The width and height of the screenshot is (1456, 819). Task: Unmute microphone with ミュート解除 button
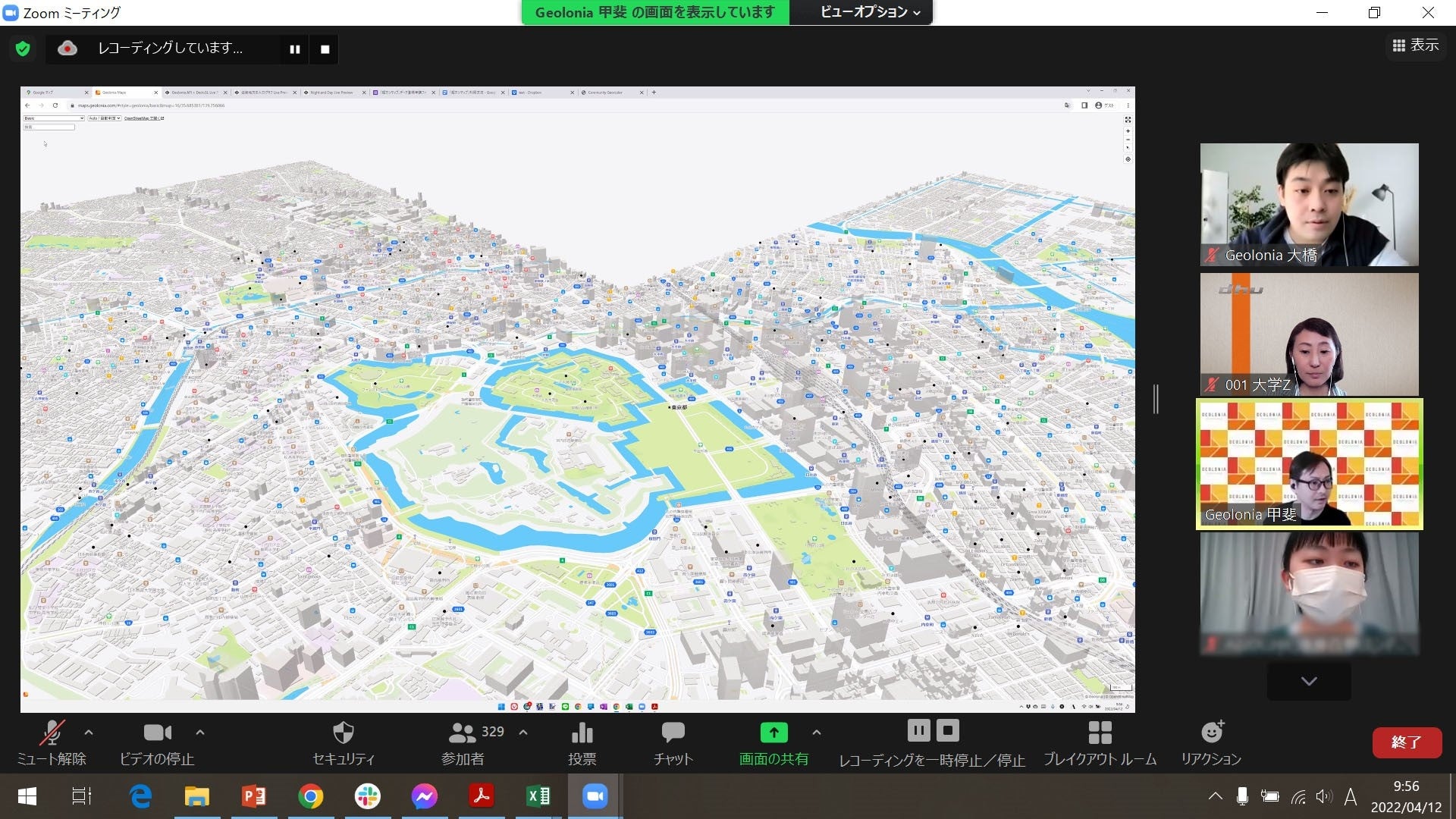pos(52,742)
